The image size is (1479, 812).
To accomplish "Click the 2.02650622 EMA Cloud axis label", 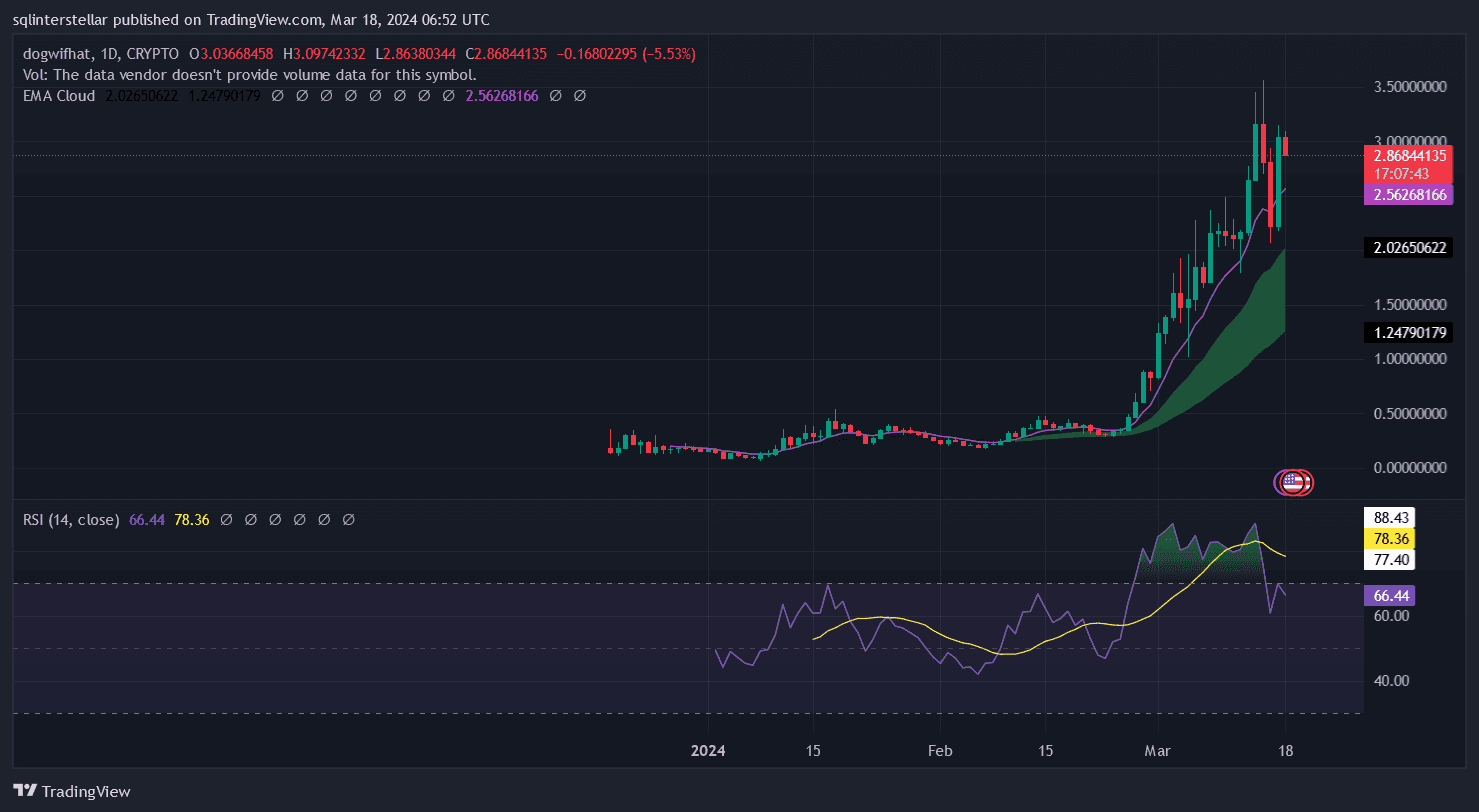I will point(1409,247).
